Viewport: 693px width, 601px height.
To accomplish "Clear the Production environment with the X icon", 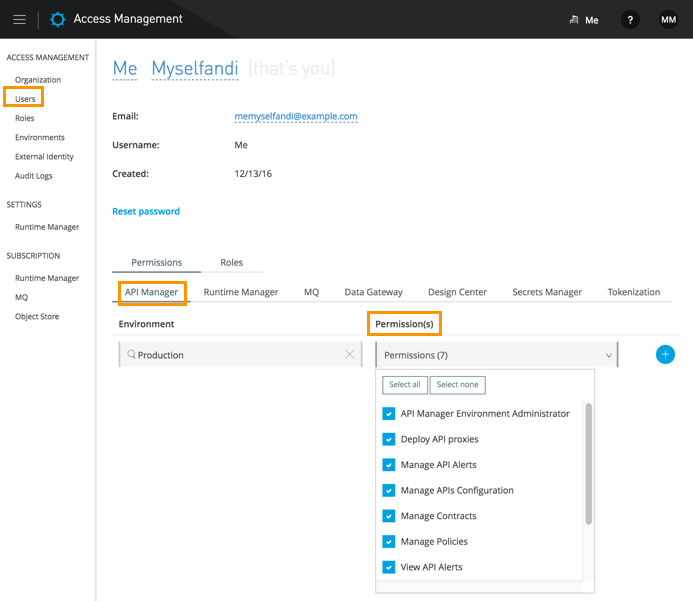I will coord(350,354).
